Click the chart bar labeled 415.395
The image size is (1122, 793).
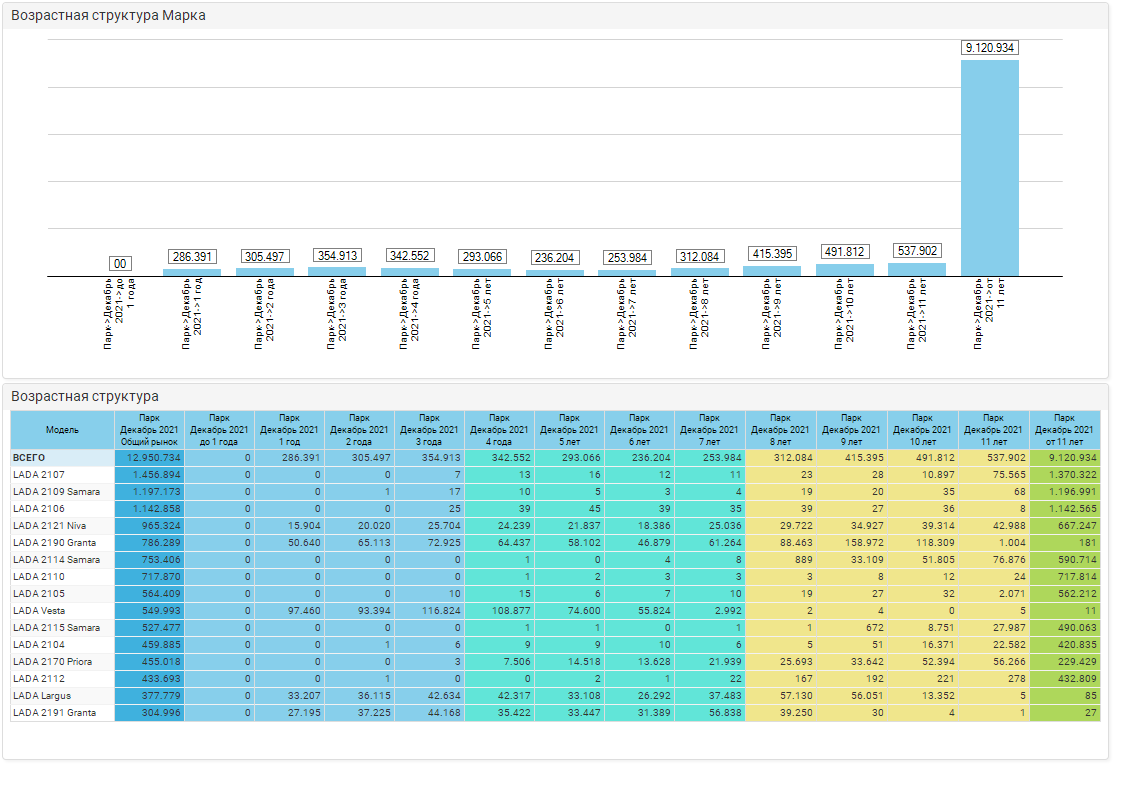pyautogui.click(x=771, y=270)
